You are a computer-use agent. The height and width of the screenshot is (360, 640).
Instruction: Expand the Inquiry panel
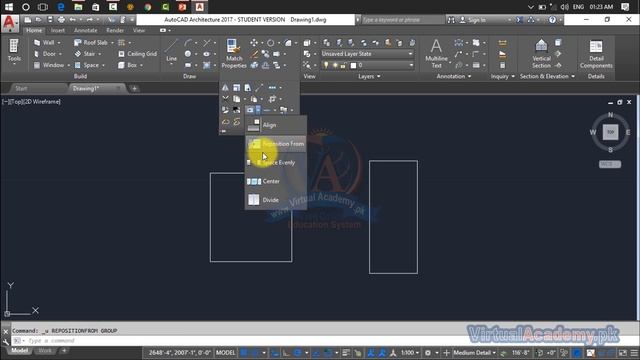tap(503, 76)
